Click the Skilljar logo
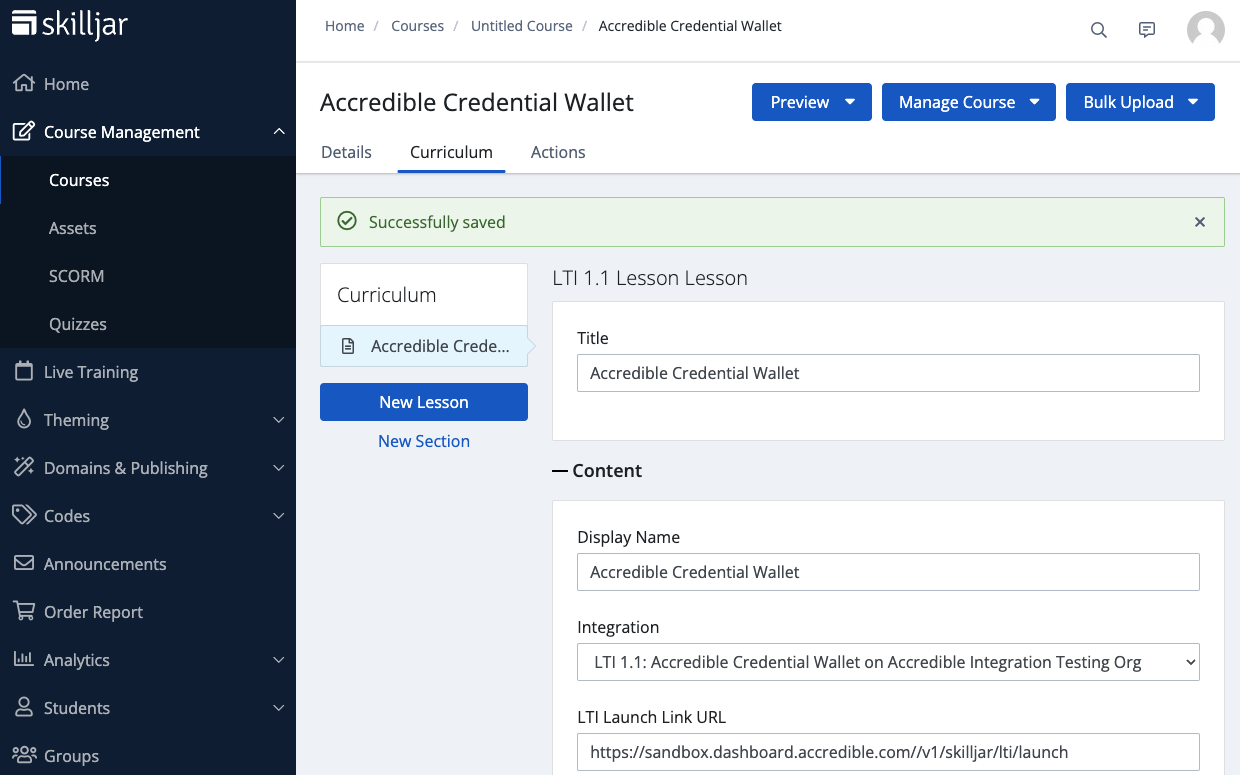 coord(70,24)
